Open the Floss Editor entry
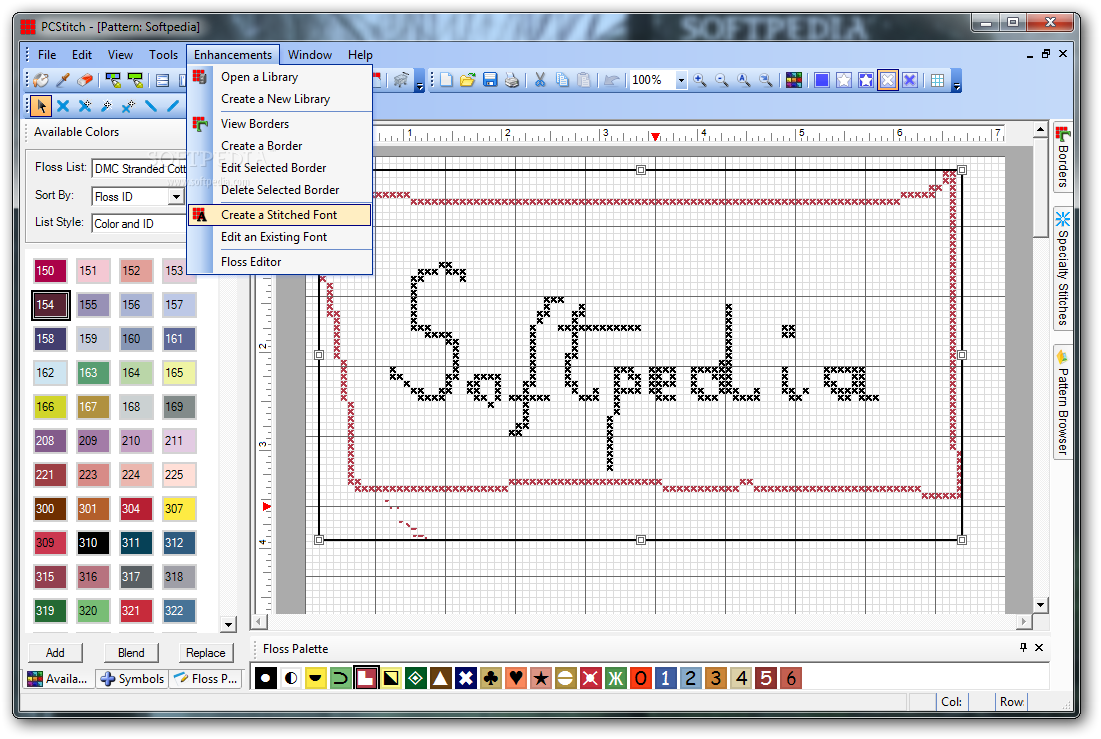 click(x=280, y=261)
